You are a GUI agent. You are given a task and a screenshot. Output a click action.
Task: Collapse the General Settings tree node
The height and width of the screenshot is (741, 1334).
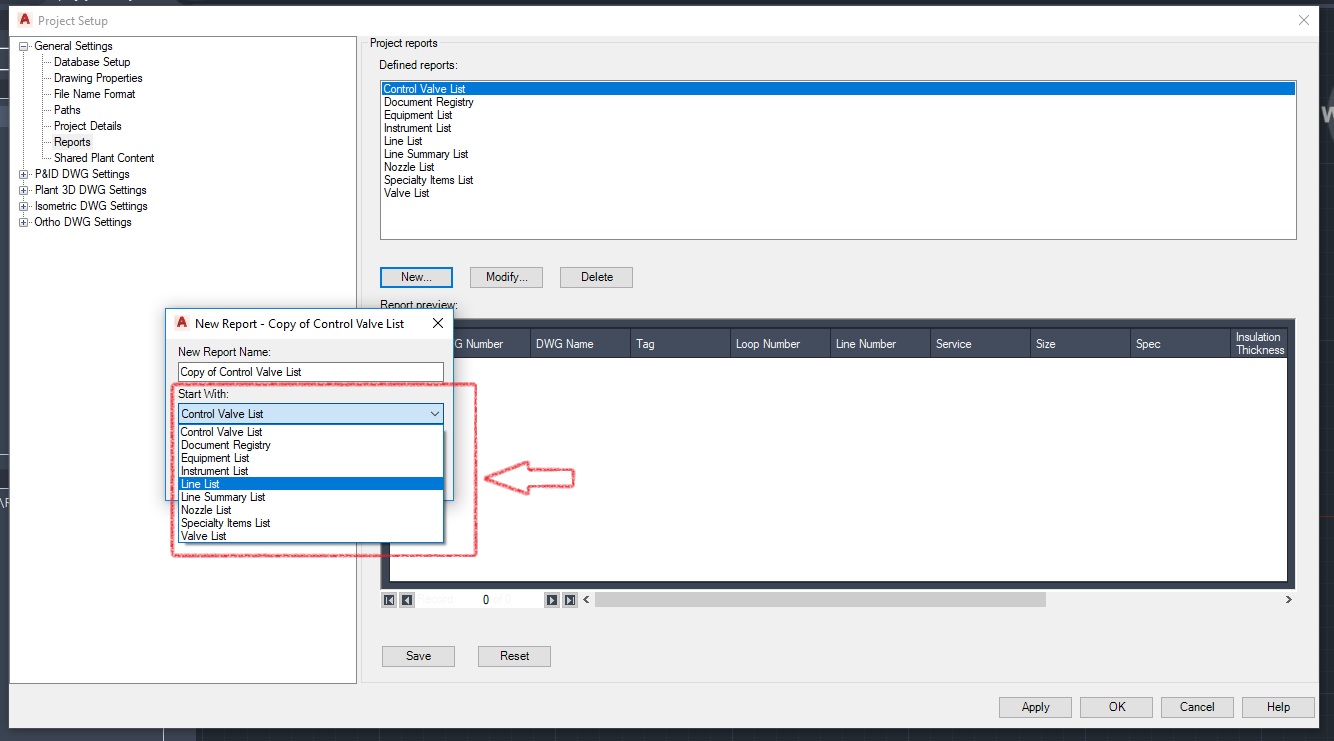(x=22, y=46)
